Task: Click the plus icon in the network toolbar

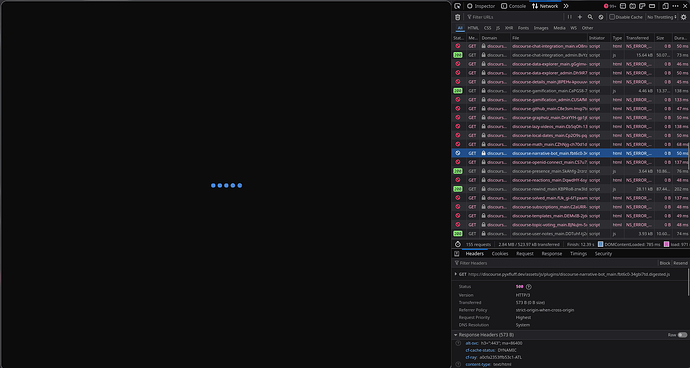Action: (580, 17)
